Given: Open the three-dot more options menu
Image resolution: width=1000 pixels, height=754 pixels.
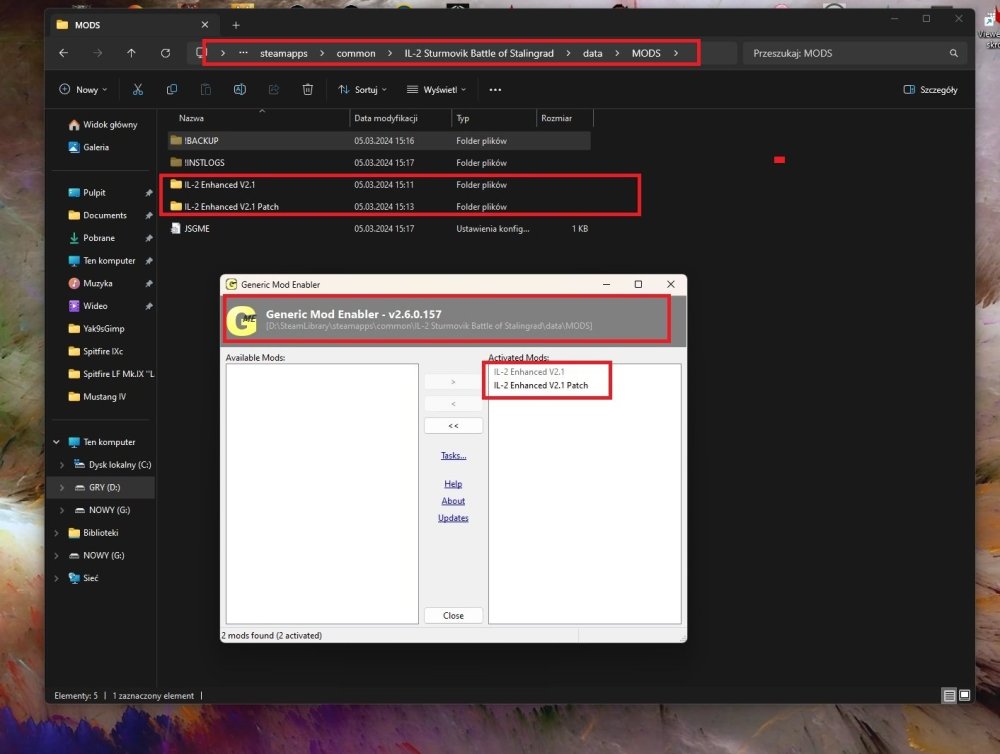Looking at the screenshot, I should (x=495, y=90).
